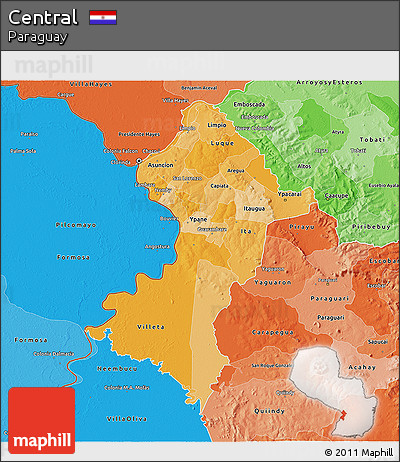Click the red Central highlight on inset map
The width and height of the screenshot is (400, 462).
[343, 415]
